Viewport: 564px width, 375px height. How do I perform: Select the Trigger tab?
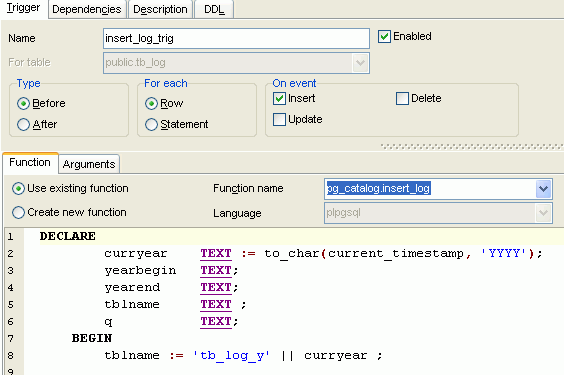(24, 8)
